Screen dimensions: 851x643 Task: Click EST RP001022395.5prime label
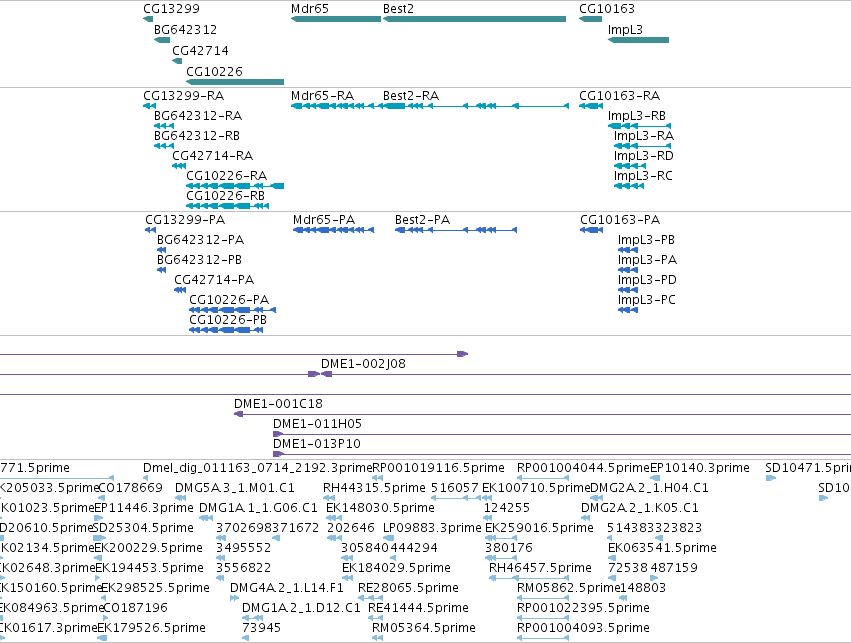click(583, 609)
